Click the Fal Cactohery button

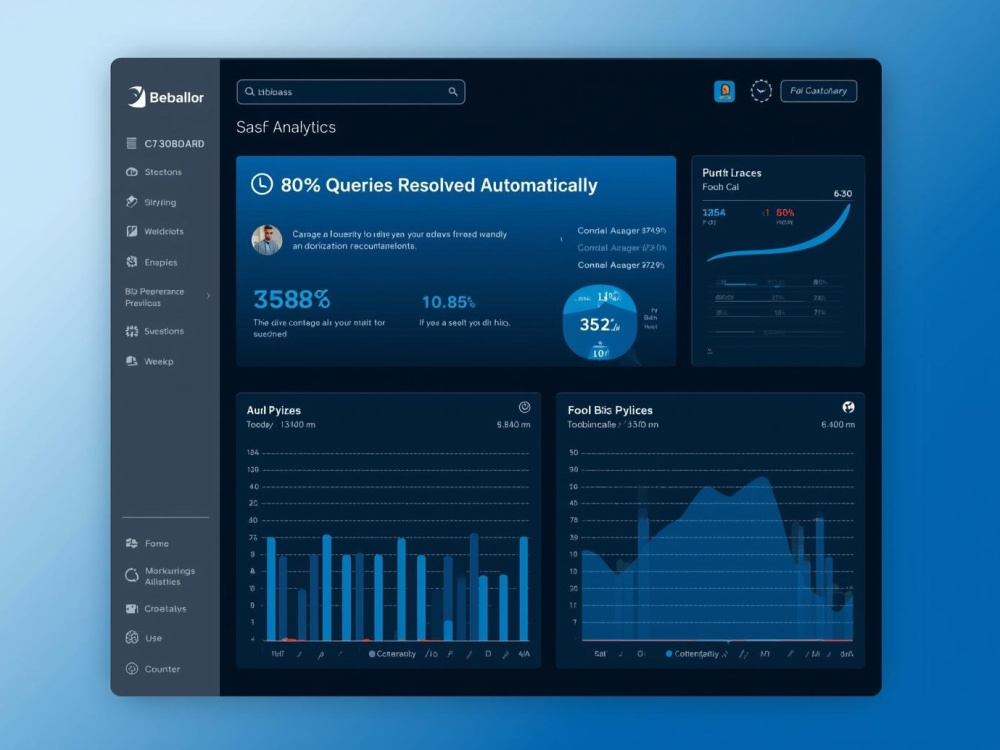coord(819,91)
